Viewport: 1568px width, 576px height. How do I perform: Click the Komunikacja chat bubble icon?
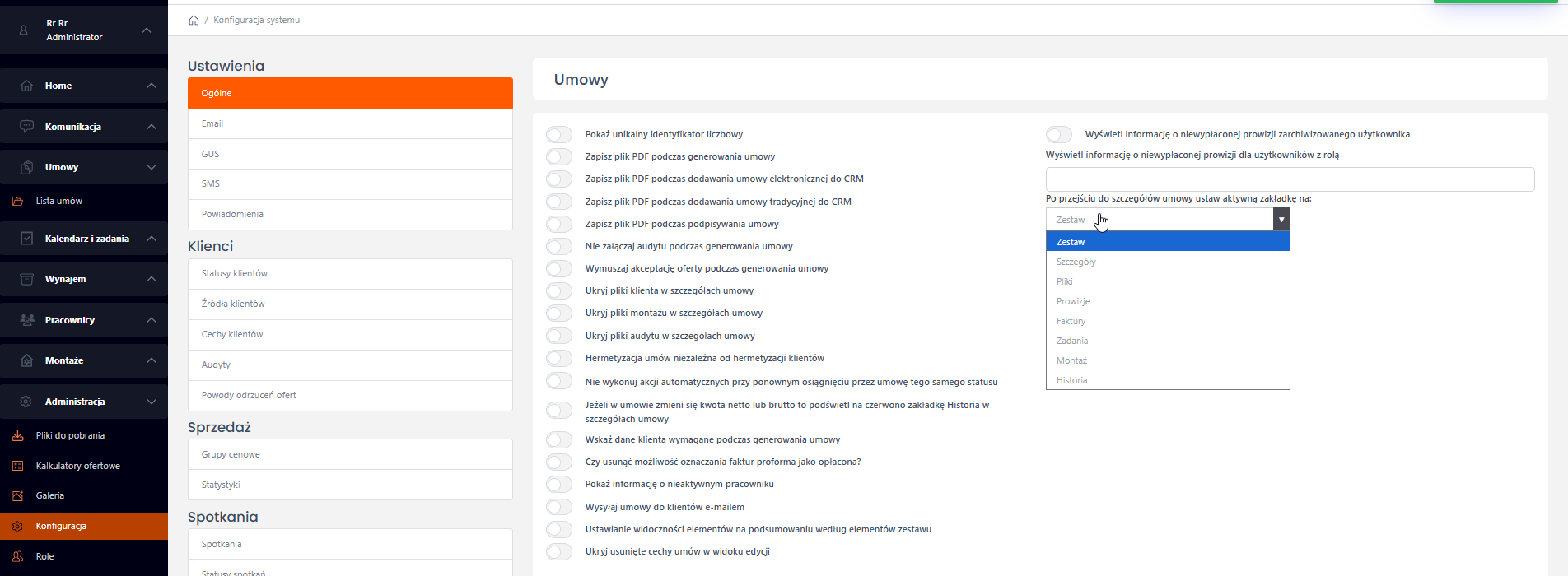click(x=26, y=127)
